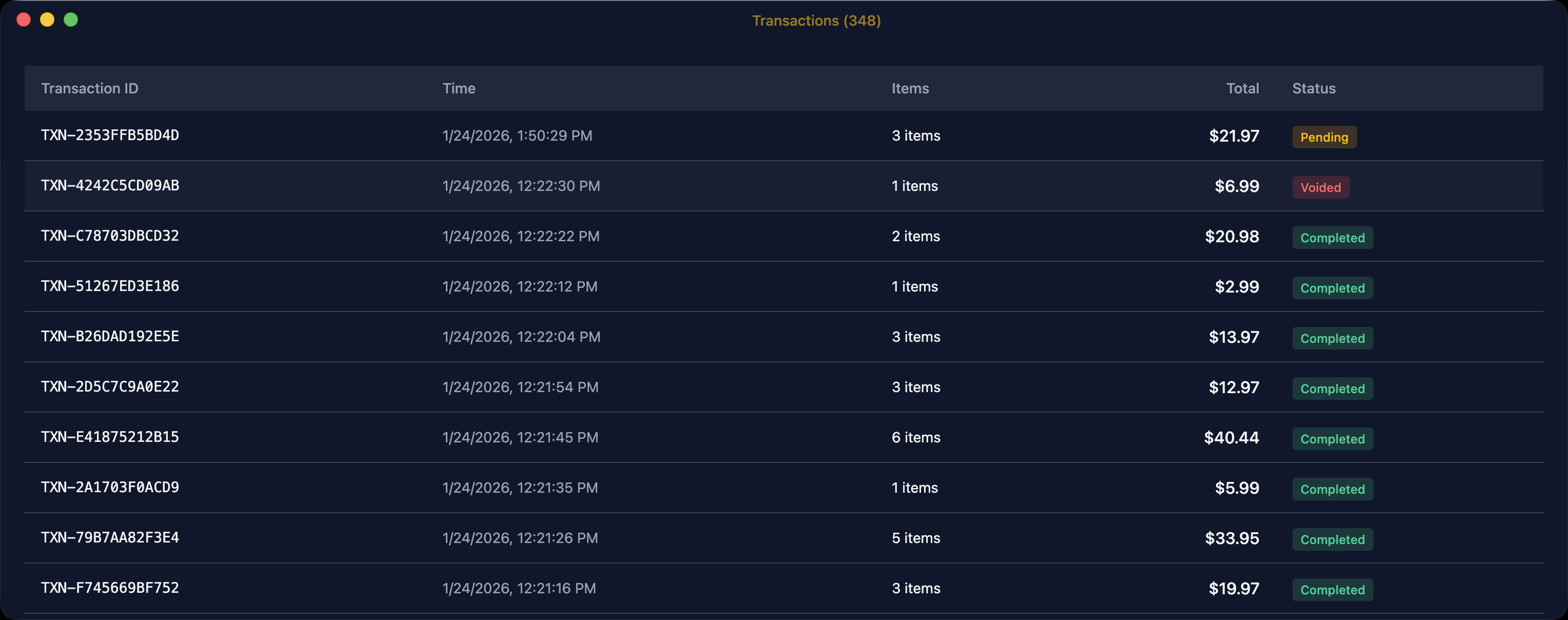Open transaction TXN-B26DAD192E5E
This screenshot has height=620, width=1568.
(110, 336)
